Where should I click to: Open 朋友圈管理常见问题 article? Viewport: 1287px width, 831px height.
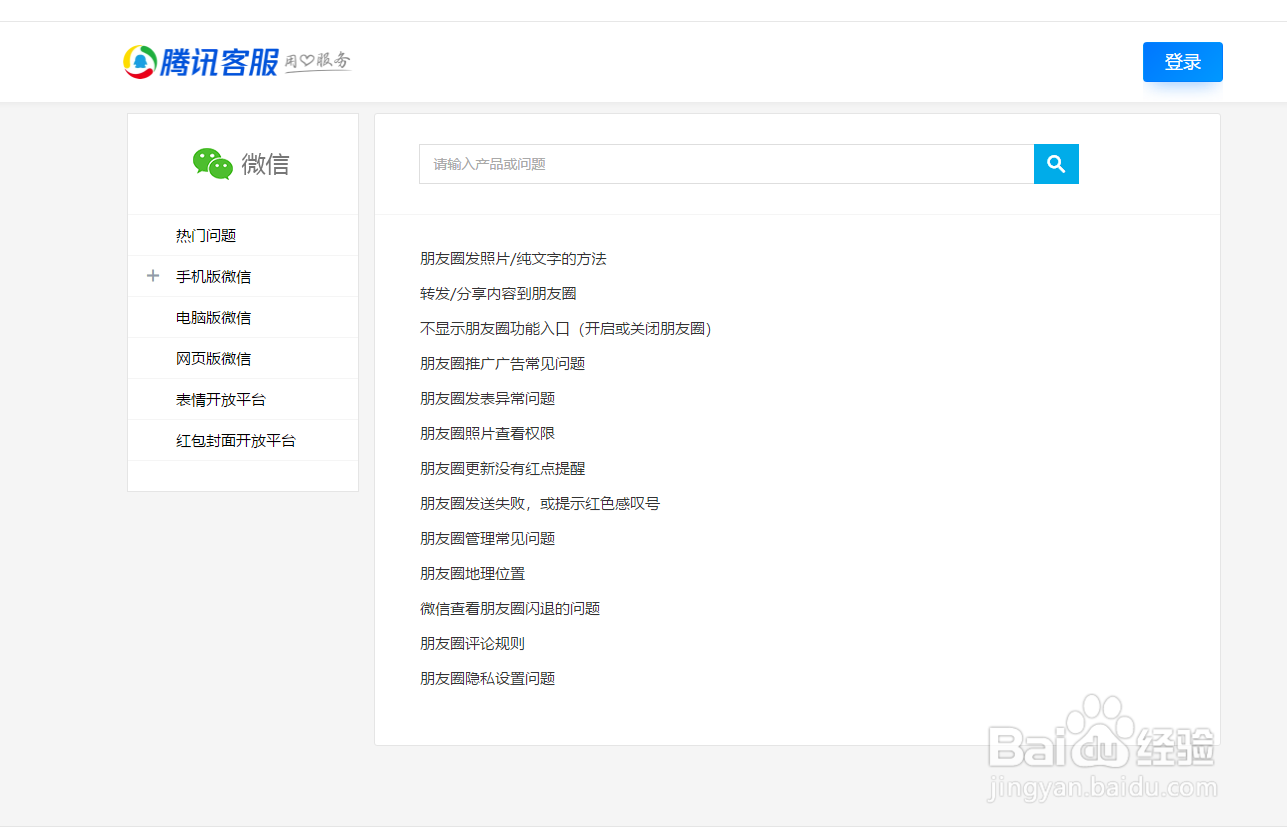[488, 539]
